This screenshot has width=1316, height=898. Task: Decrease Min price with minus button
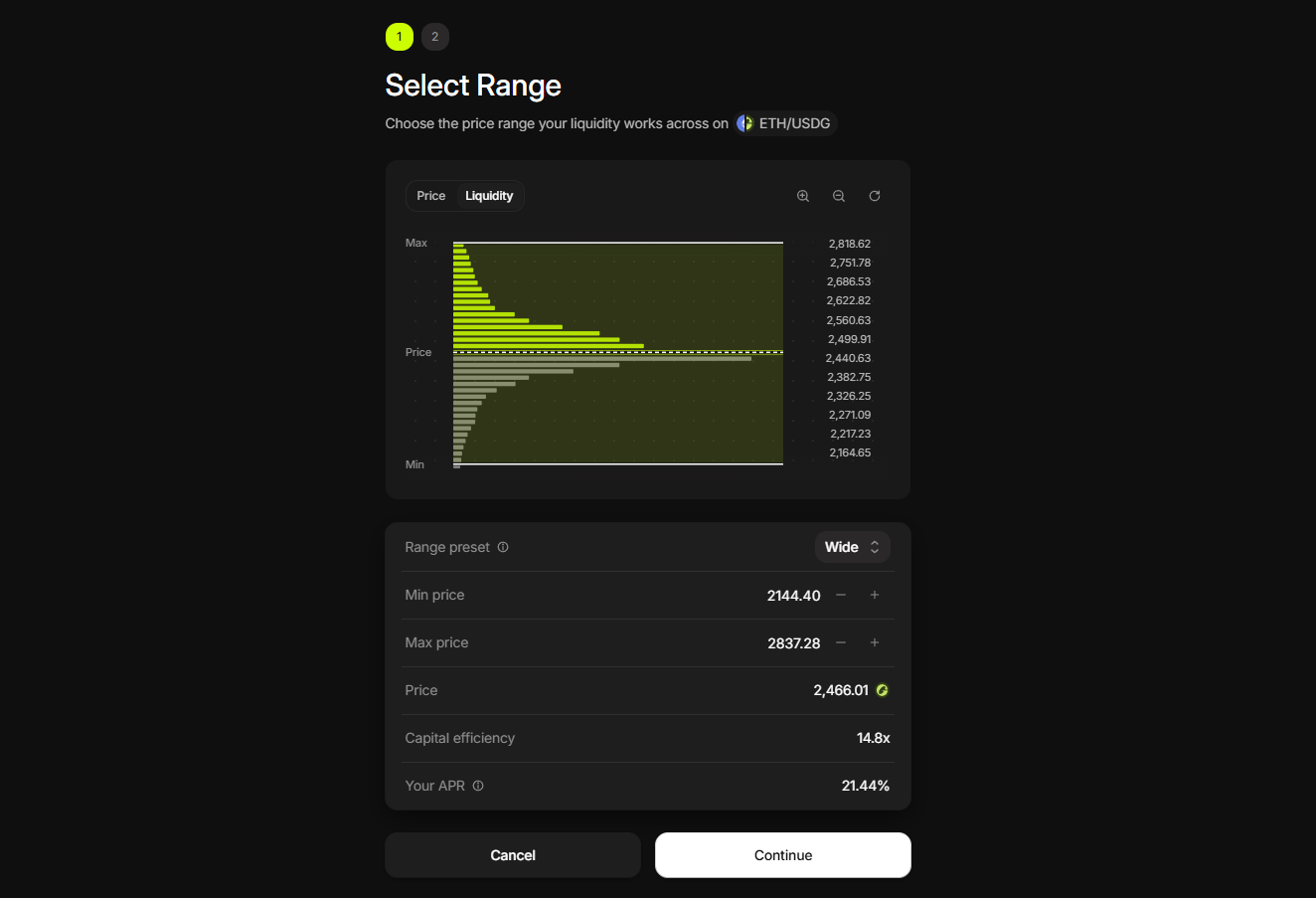(841, 595)
